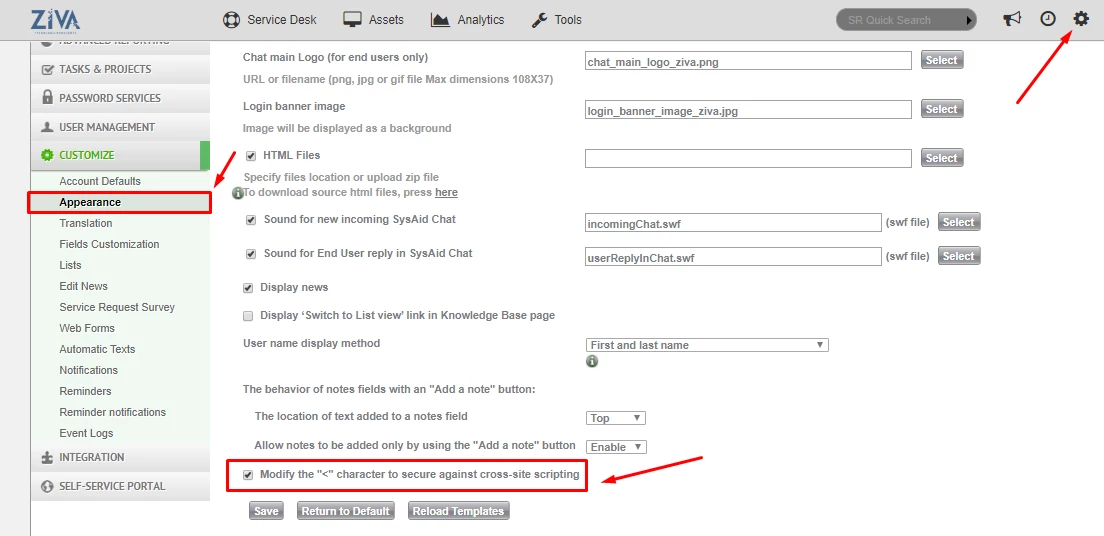Open the Analytics menu

coord(468,20)
